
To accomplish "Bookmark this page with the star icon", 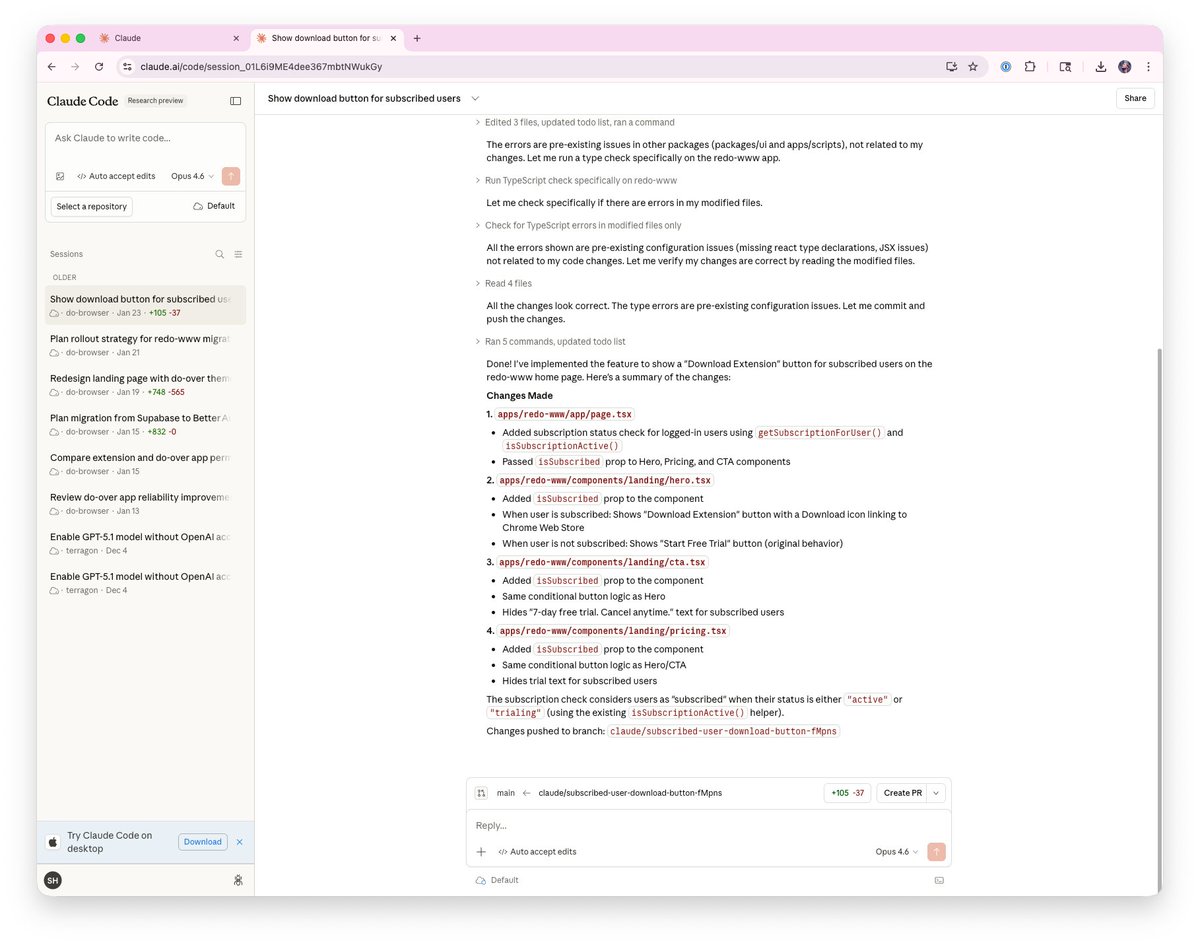I will [x=973, y=67].
